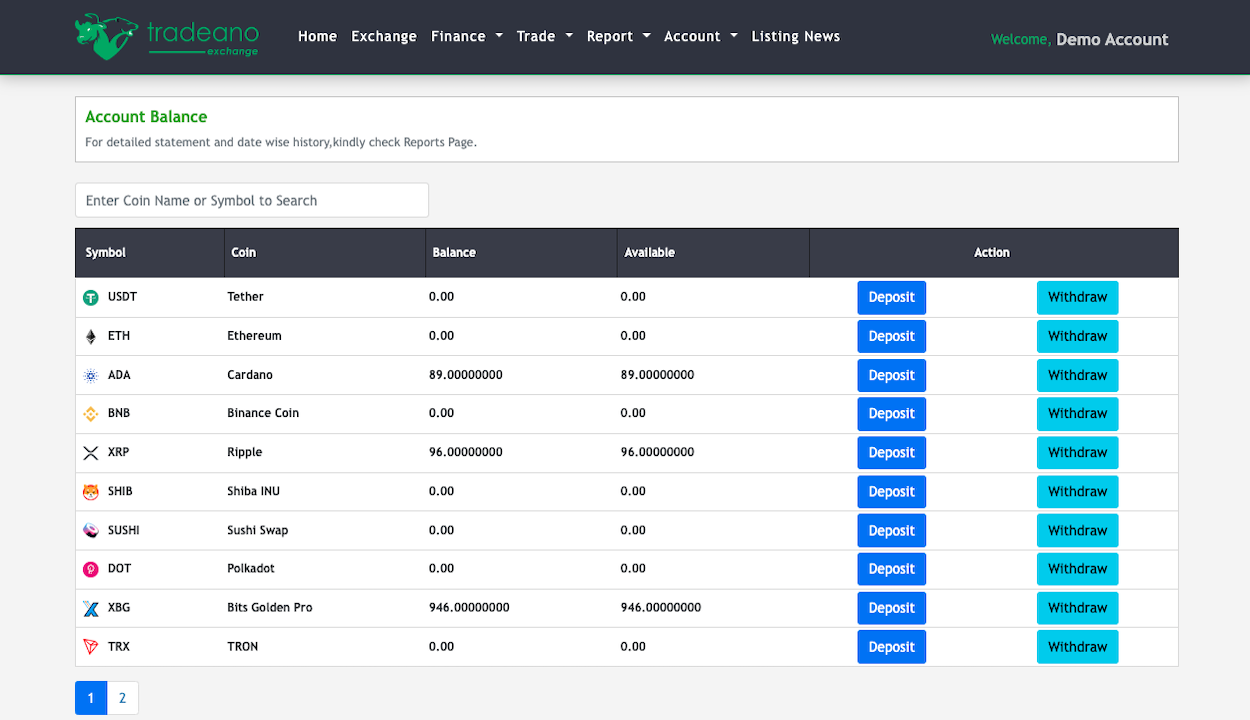Viewport: 1250px width, 720px height.
Task: Deposit SHIB Shiba INU
Action: click(892, 491)
